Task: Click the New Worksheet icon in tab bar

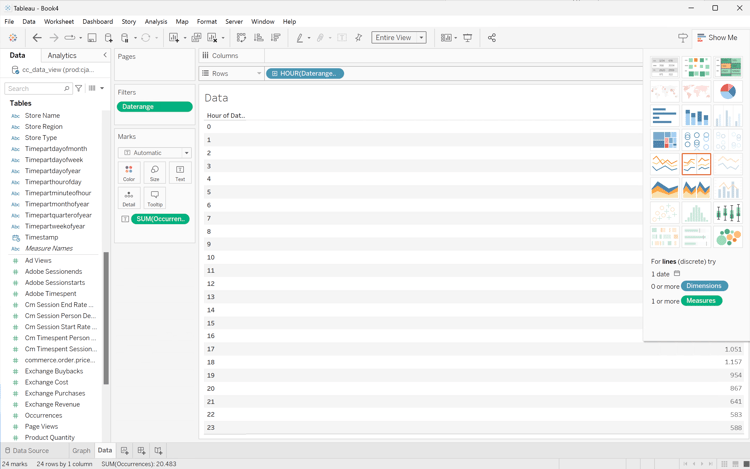Action: (124, 450)
